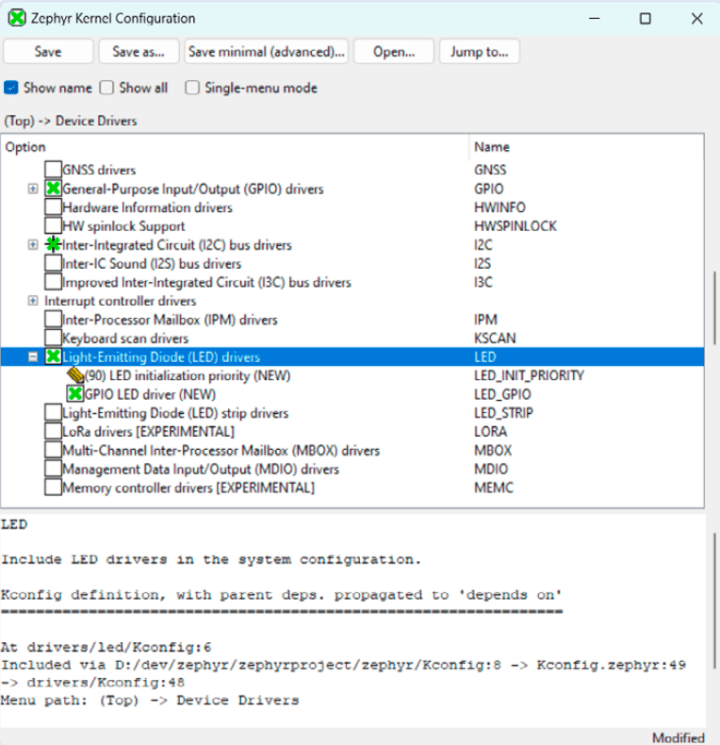Enable the LoRa drivers checkbox
Image resolution: width=720 pixels, height=745 pixels.
coord(53,432)
